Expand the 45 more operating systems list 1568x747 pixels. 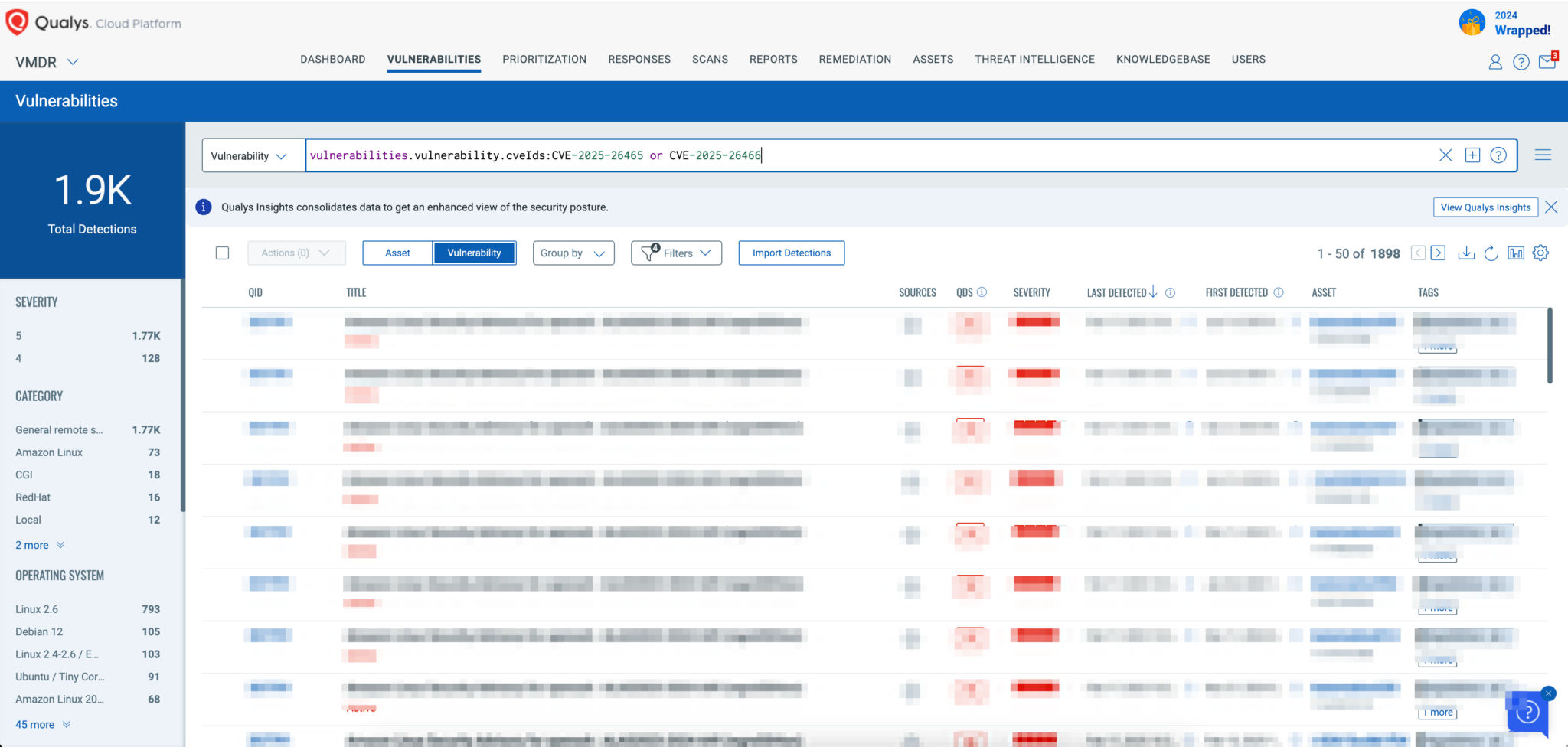pyautogui.click(x=37, y=724)
